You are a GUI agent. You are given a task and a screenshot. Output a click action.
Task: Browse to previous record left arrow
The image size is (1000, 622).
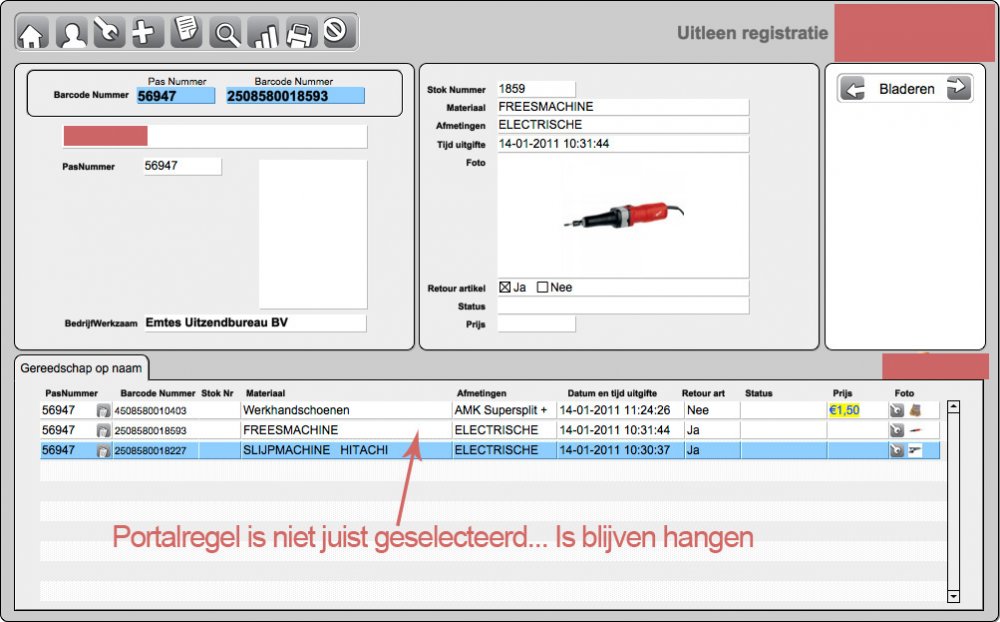[853, 89]
